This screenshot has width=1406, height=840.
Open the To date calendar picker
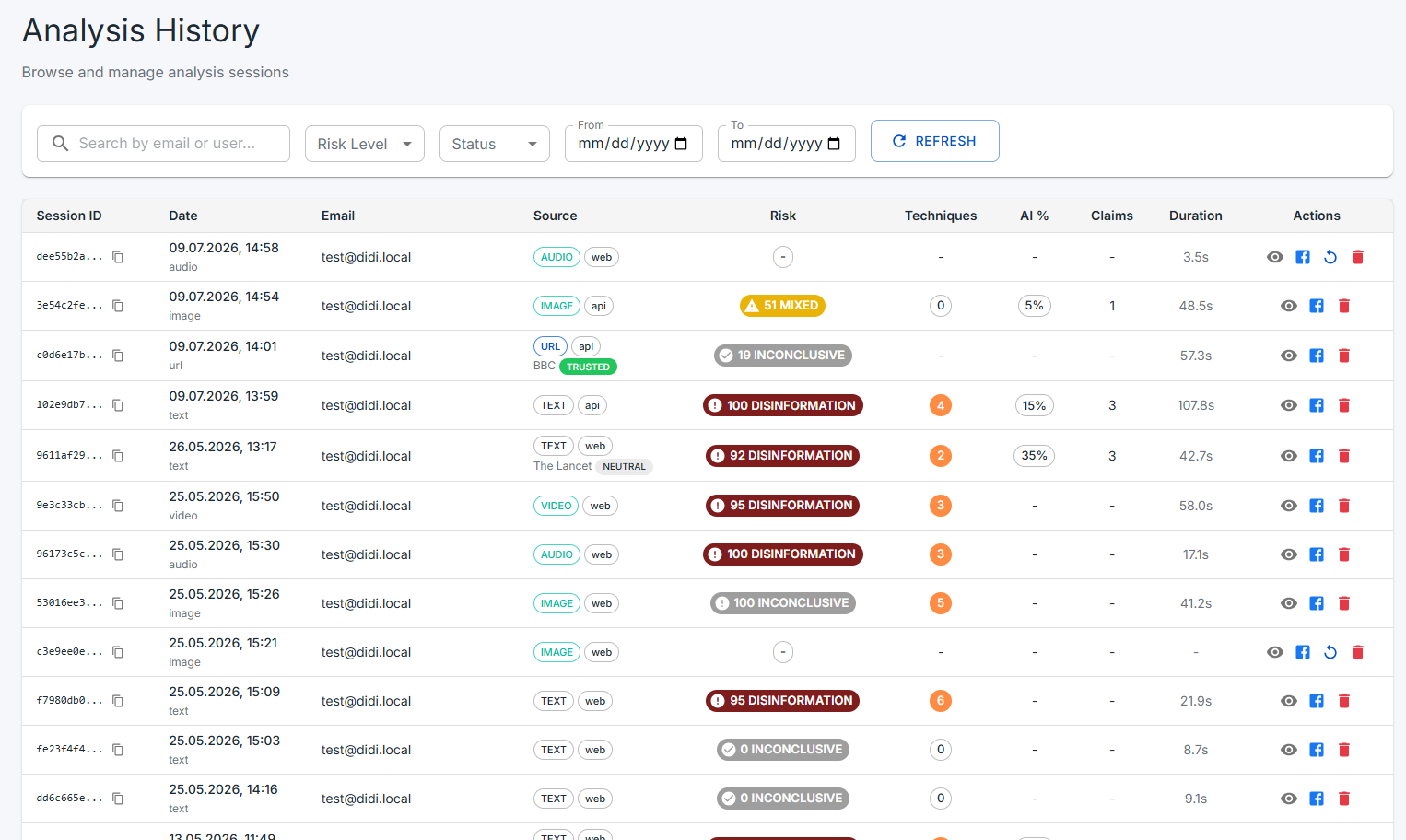coord(835,144)
